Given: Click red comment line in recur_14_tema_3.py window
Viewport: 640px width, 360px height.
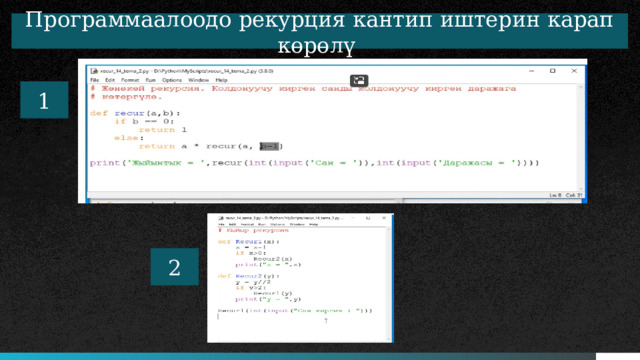Looking at the screenshot, I should point(253,230).
